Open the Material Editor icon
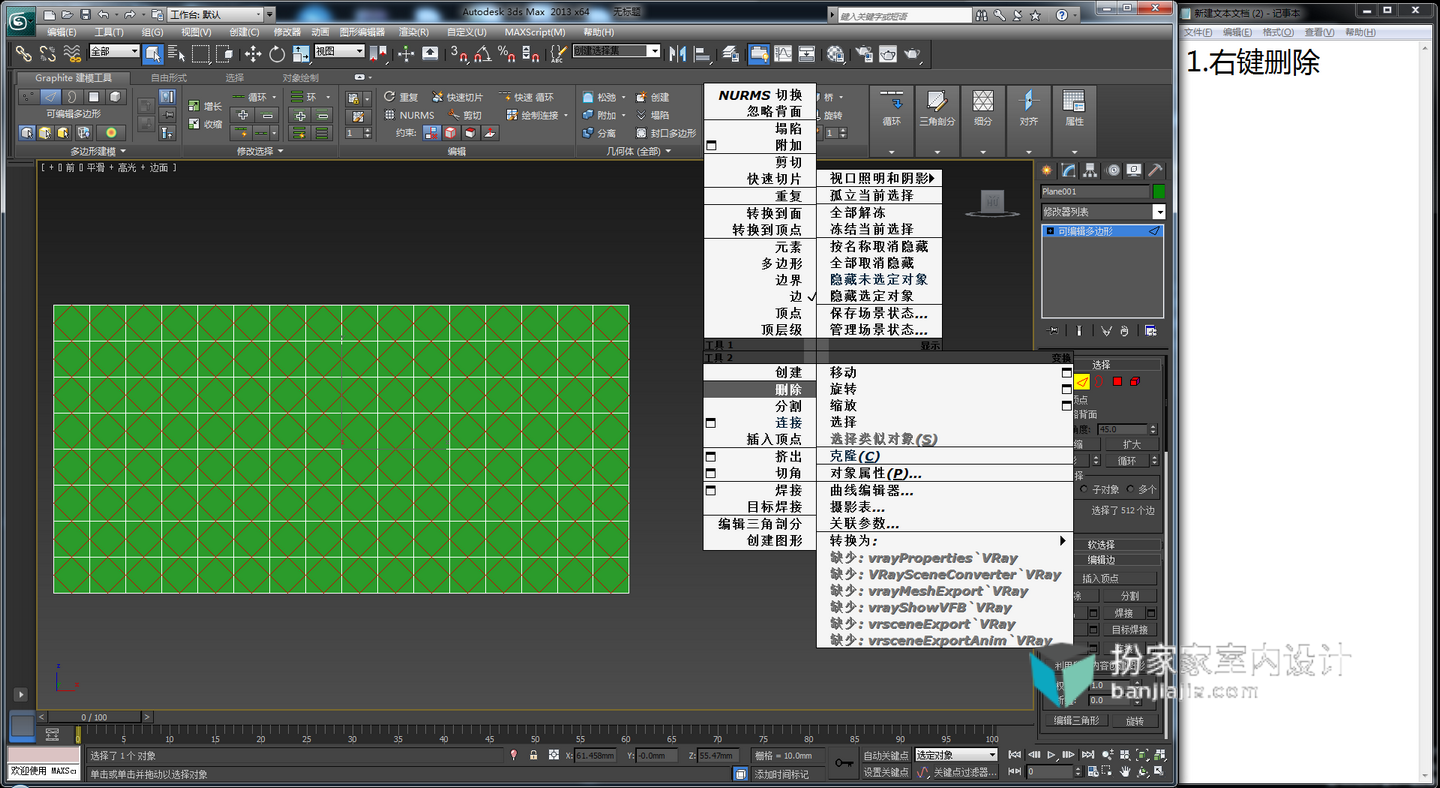1440x788 pixels. [836, 53]
